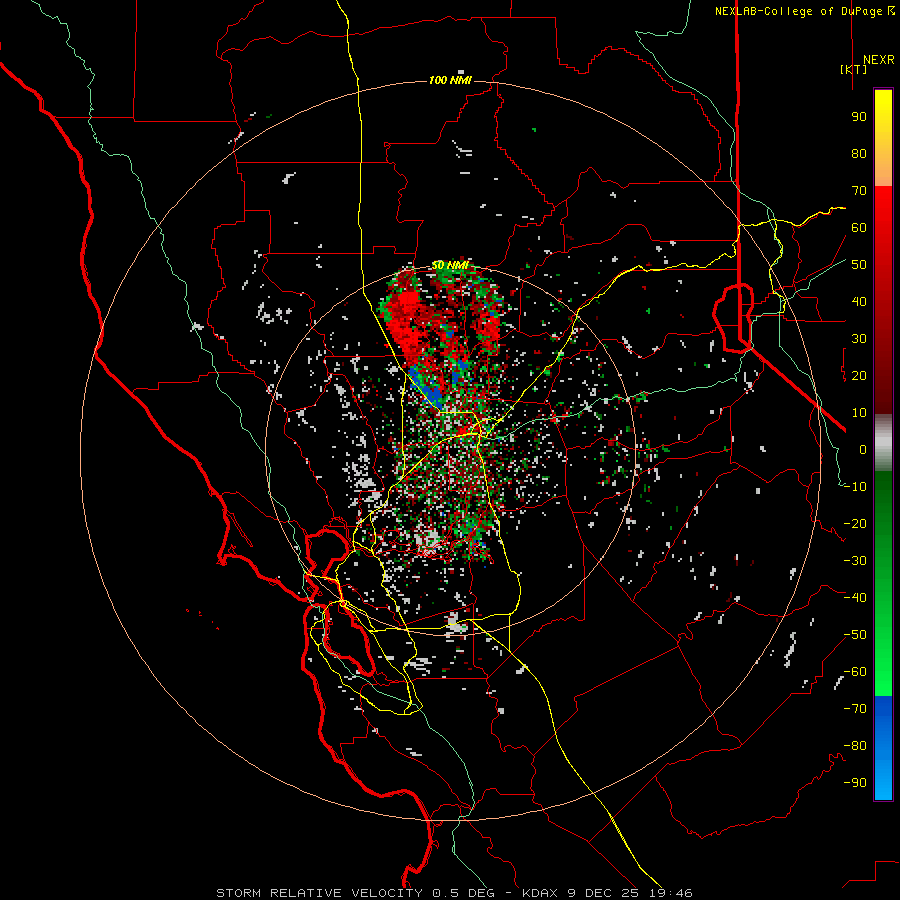Pick the "-30" scale value

point(855,561)
